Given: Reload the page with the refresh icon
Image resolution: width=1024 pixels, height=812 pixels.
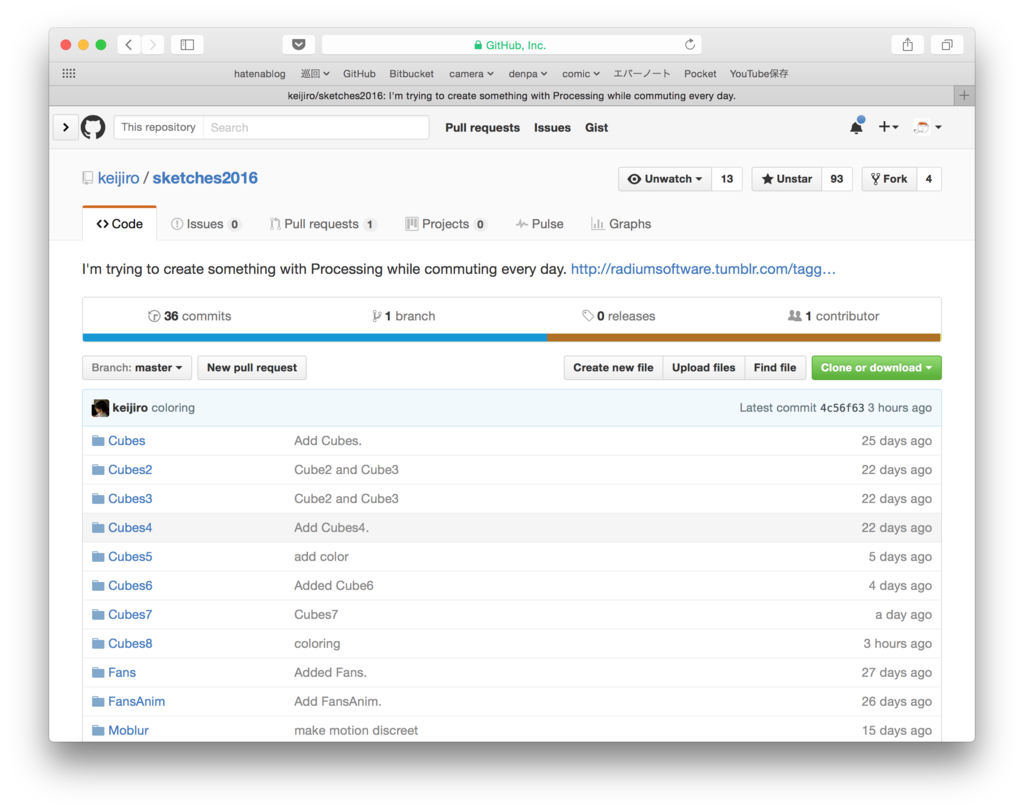Looking at the screenshot, I should pos(690,44).
